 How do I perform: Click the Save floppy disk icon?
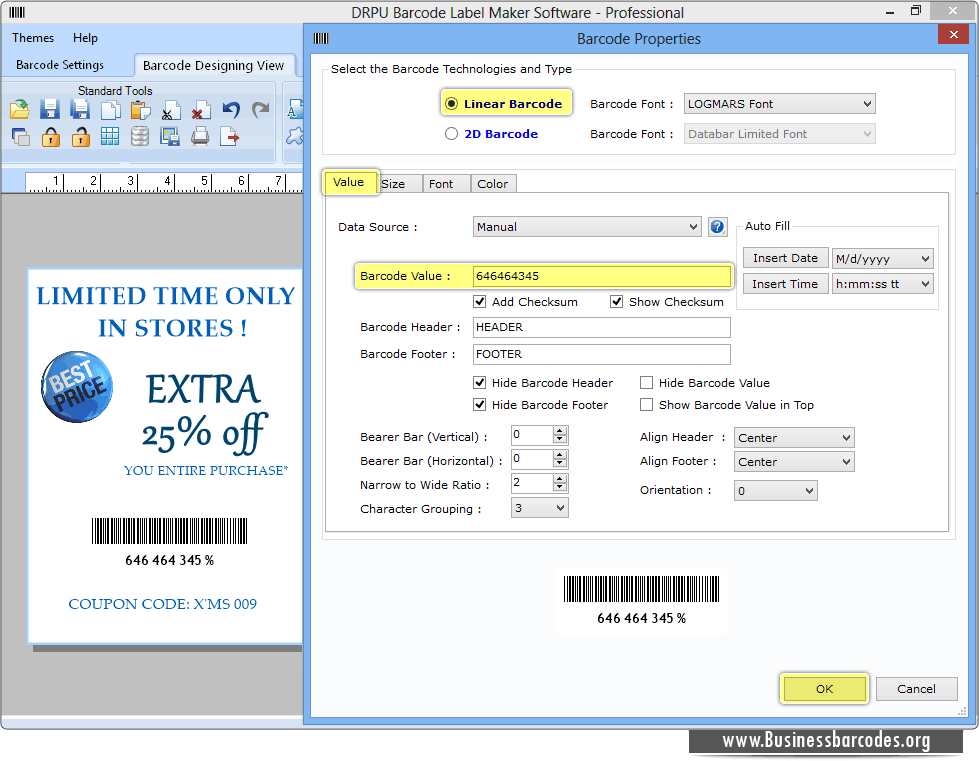coord(49,109)
